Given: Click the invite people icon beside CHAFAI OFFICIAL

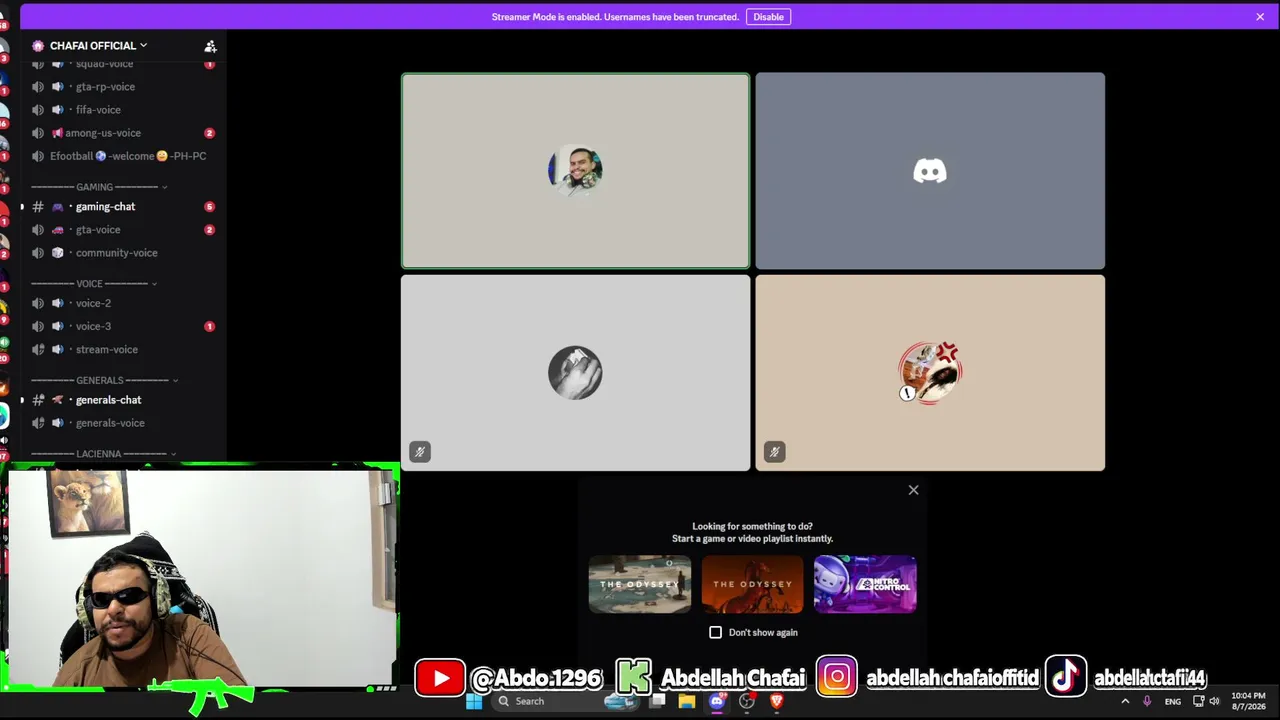Looking at the screenshot, I should point(210,46).
